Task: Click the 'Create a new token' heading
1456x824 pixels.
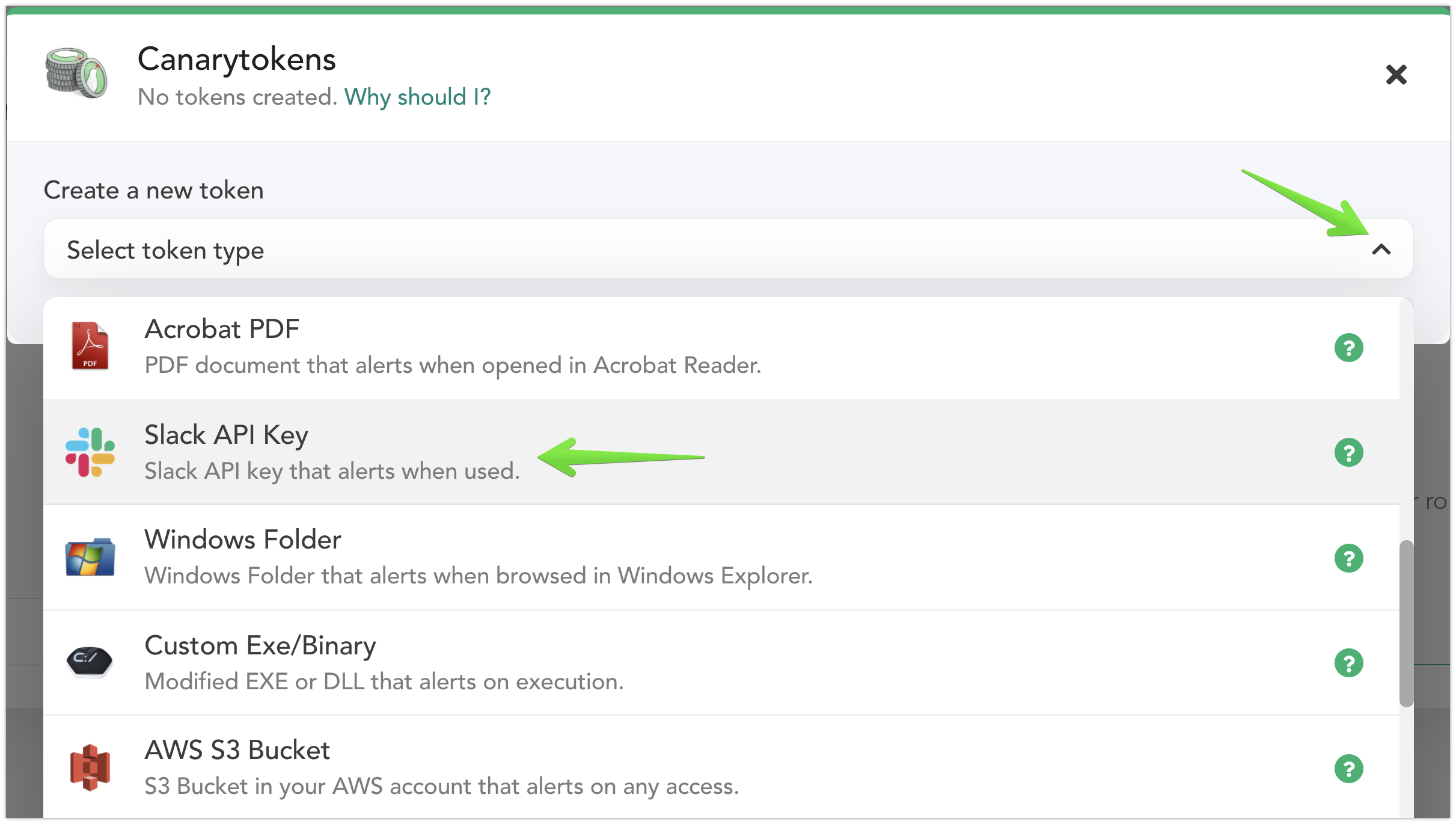Action: pos(154,190)
